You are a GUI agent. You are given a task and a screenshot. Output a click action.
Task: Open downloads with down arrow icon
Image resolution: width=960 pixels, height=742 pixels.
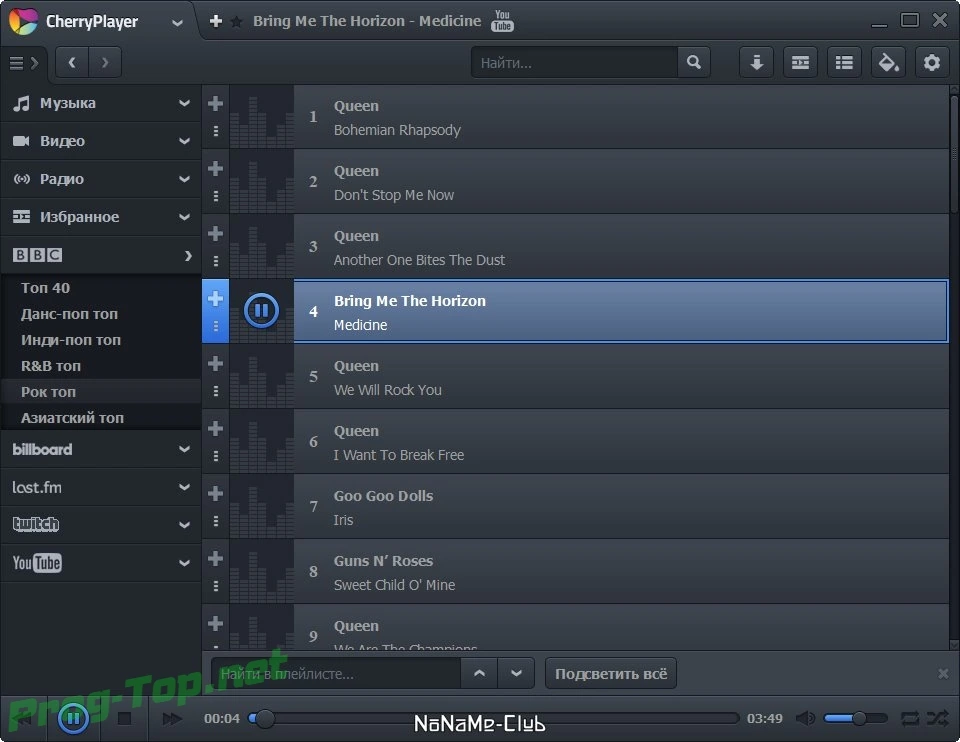click(757, 62)
